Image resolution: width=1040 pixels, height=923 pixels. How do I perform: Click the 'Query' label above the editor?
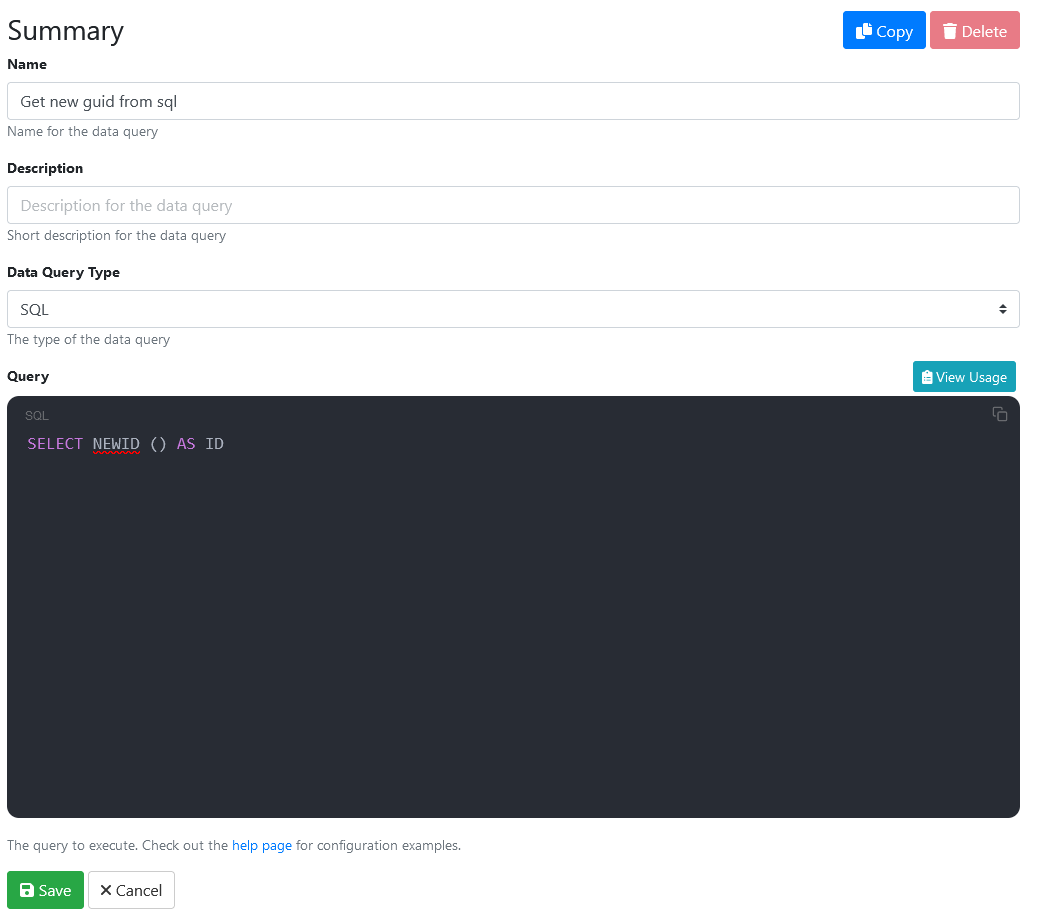(28, 376)
